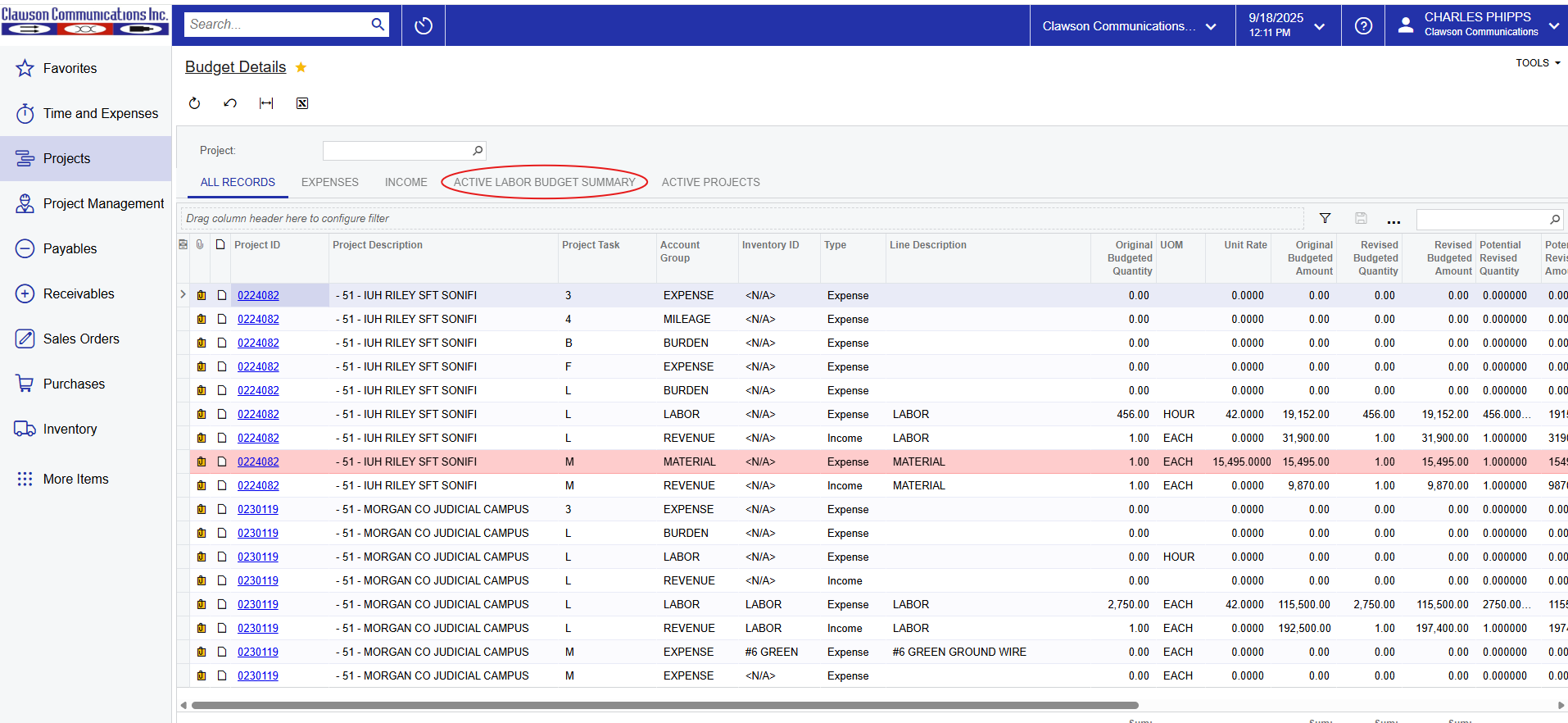Click the Export to Excel icon
1568x723 pixels.
302,103
